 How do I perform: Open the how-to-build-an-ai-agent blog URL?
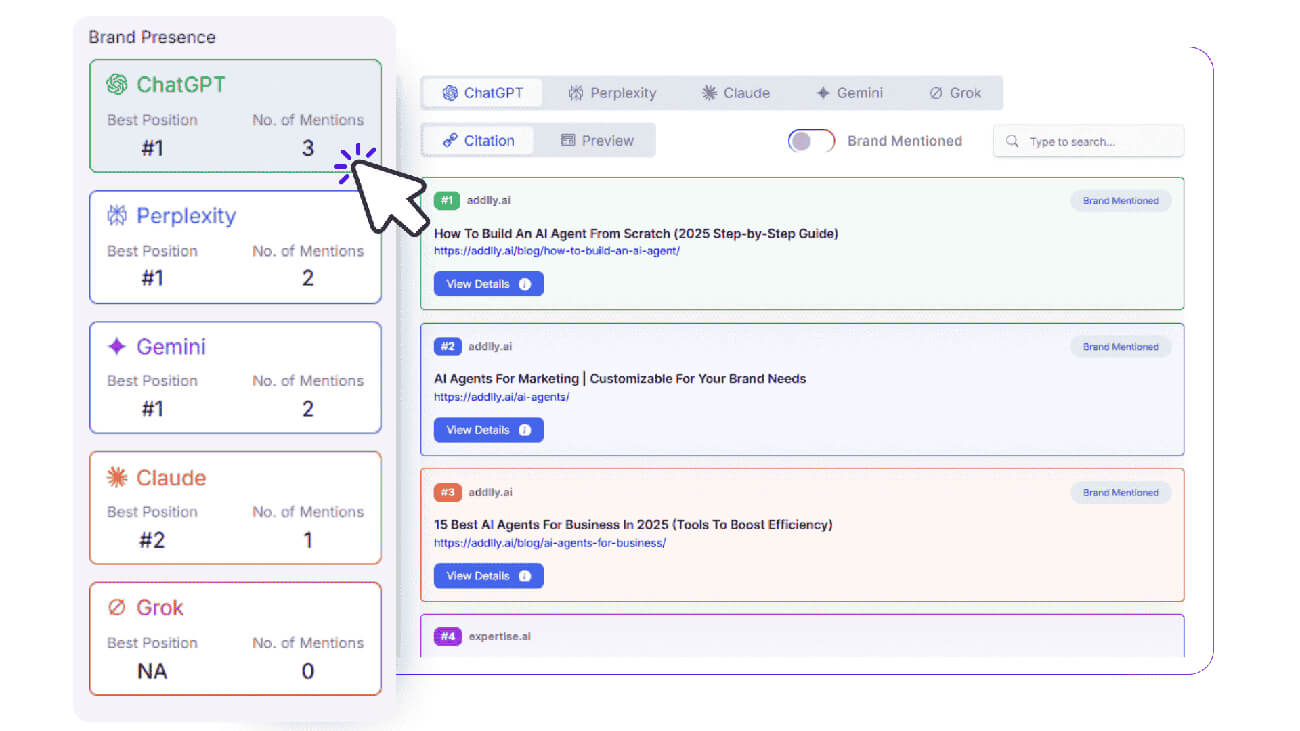point(557,251)
